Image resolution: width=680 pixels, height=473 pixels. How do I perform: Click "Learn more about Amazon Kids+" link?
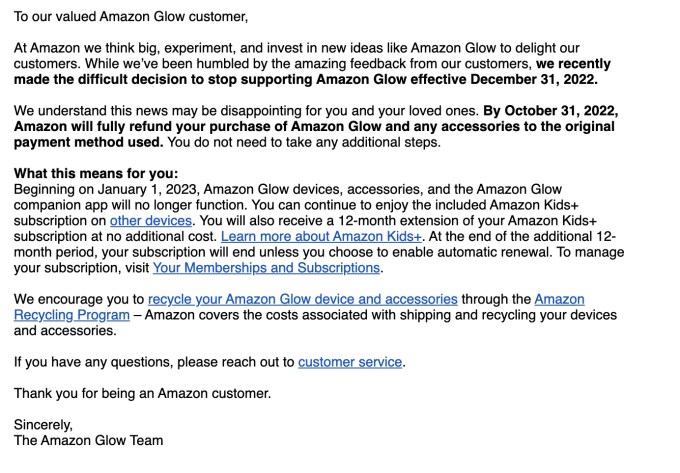click(x=322, y=236)
